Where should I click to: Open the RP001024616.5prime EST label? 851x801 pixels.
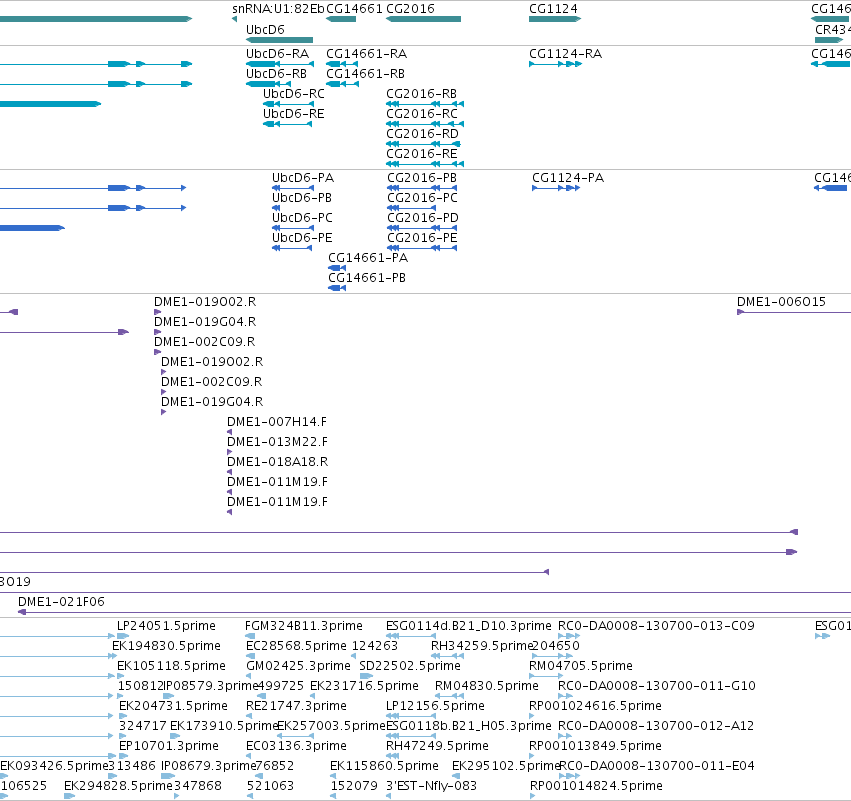click(x=595, y=706)
